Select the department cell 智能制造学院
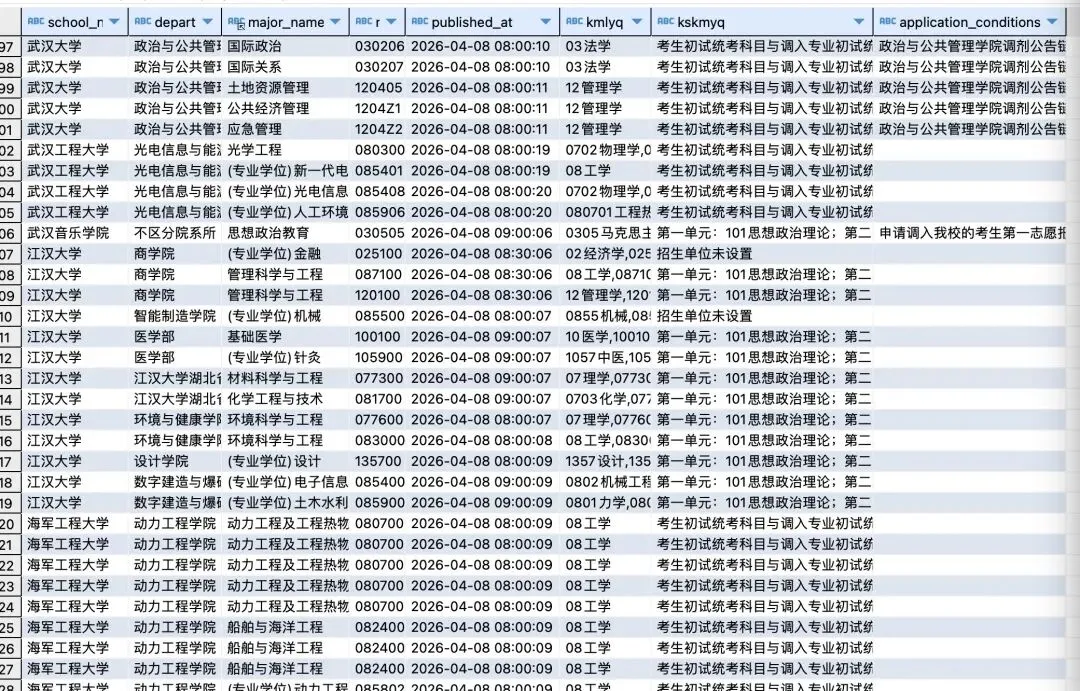Screen dimensions: 1080x691 point(175,316)
